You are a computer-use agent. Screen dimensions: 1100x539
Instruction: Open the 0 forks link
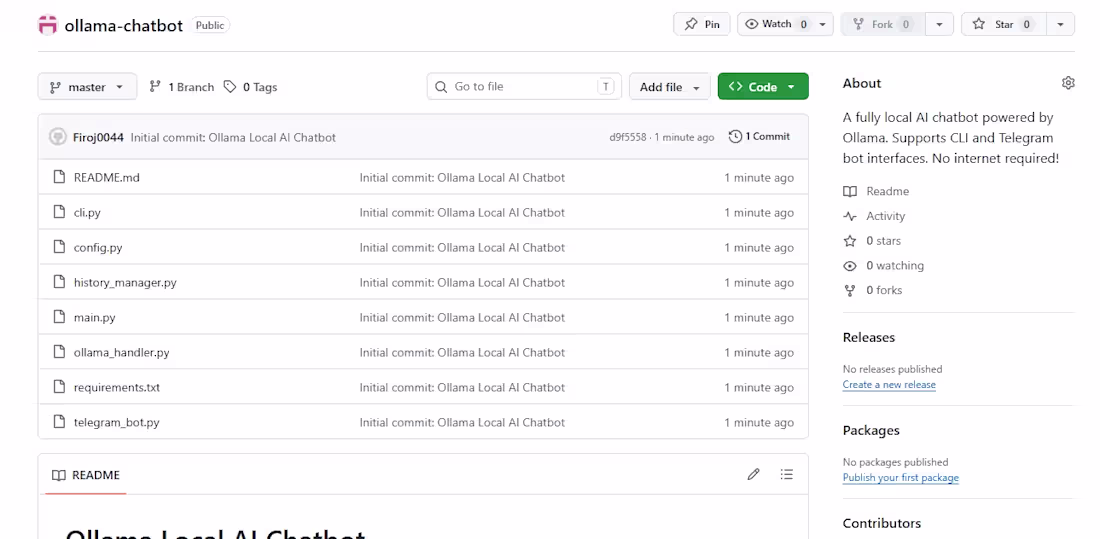[884, 291]
